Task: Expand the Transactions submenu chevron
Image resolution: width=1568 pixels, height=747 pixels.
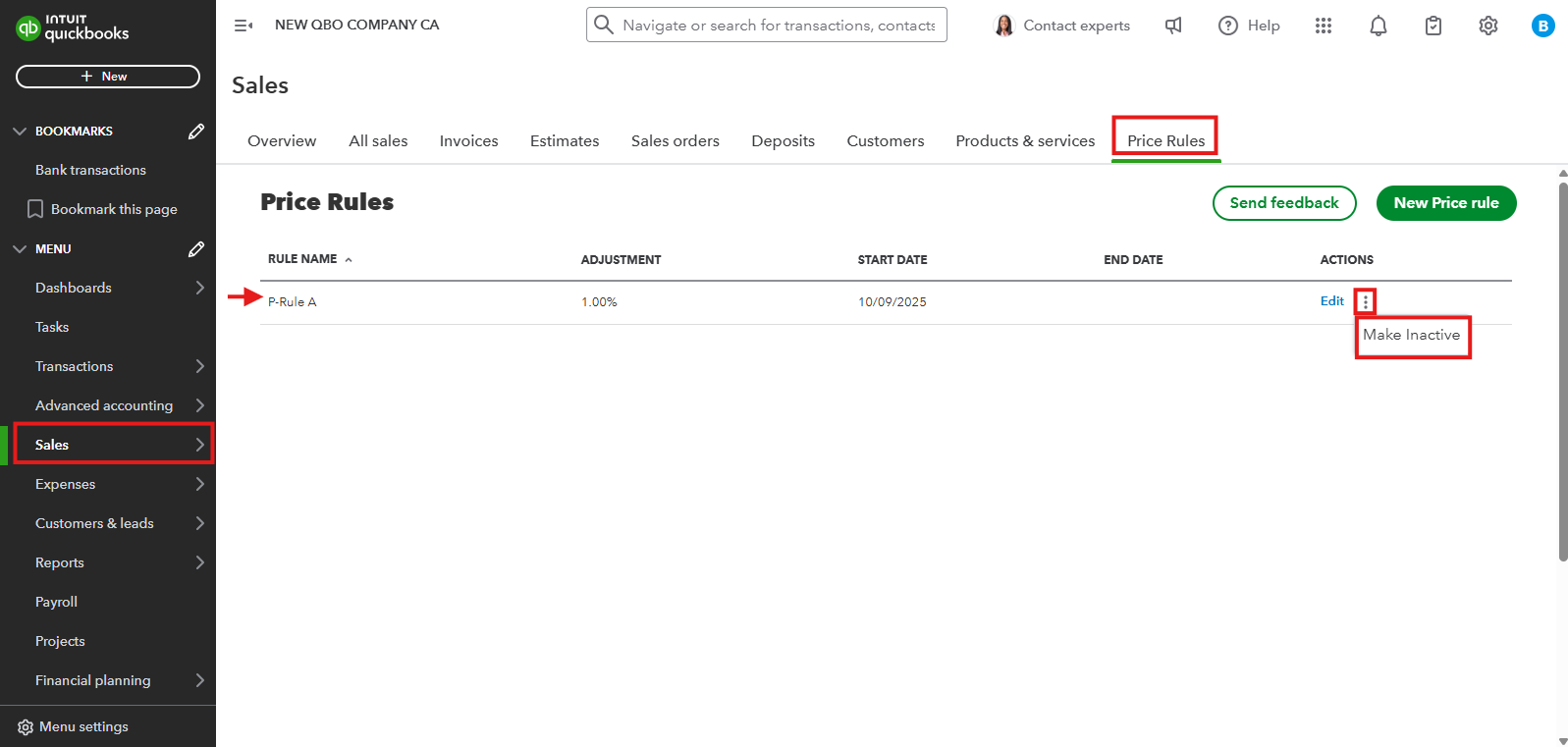Action: [200, 366]
